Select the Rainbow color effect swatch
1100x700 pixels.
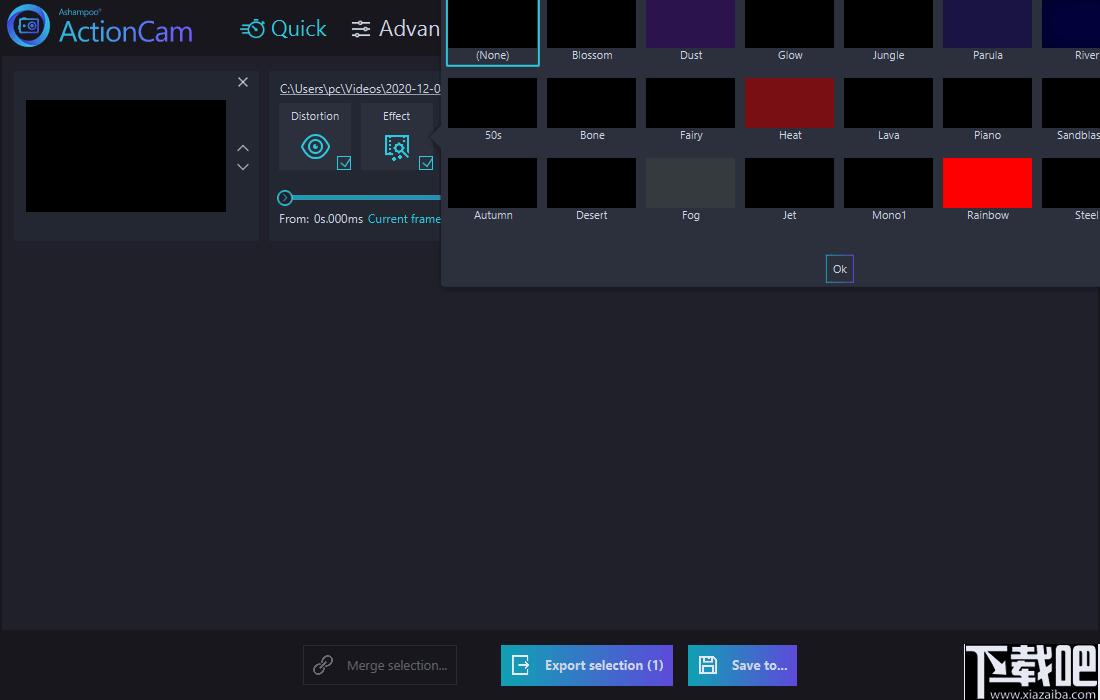coord(987,183)
